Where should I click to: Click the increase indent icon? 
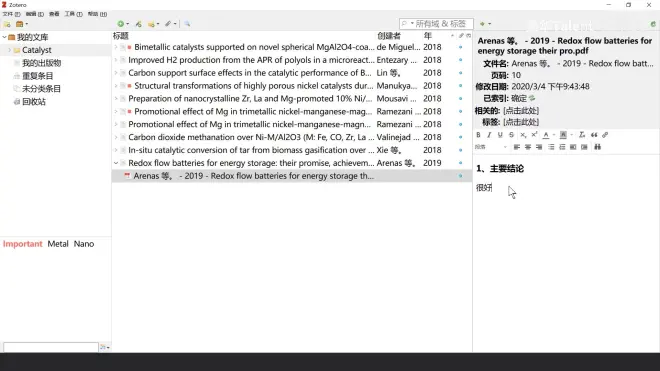(584, 147)
